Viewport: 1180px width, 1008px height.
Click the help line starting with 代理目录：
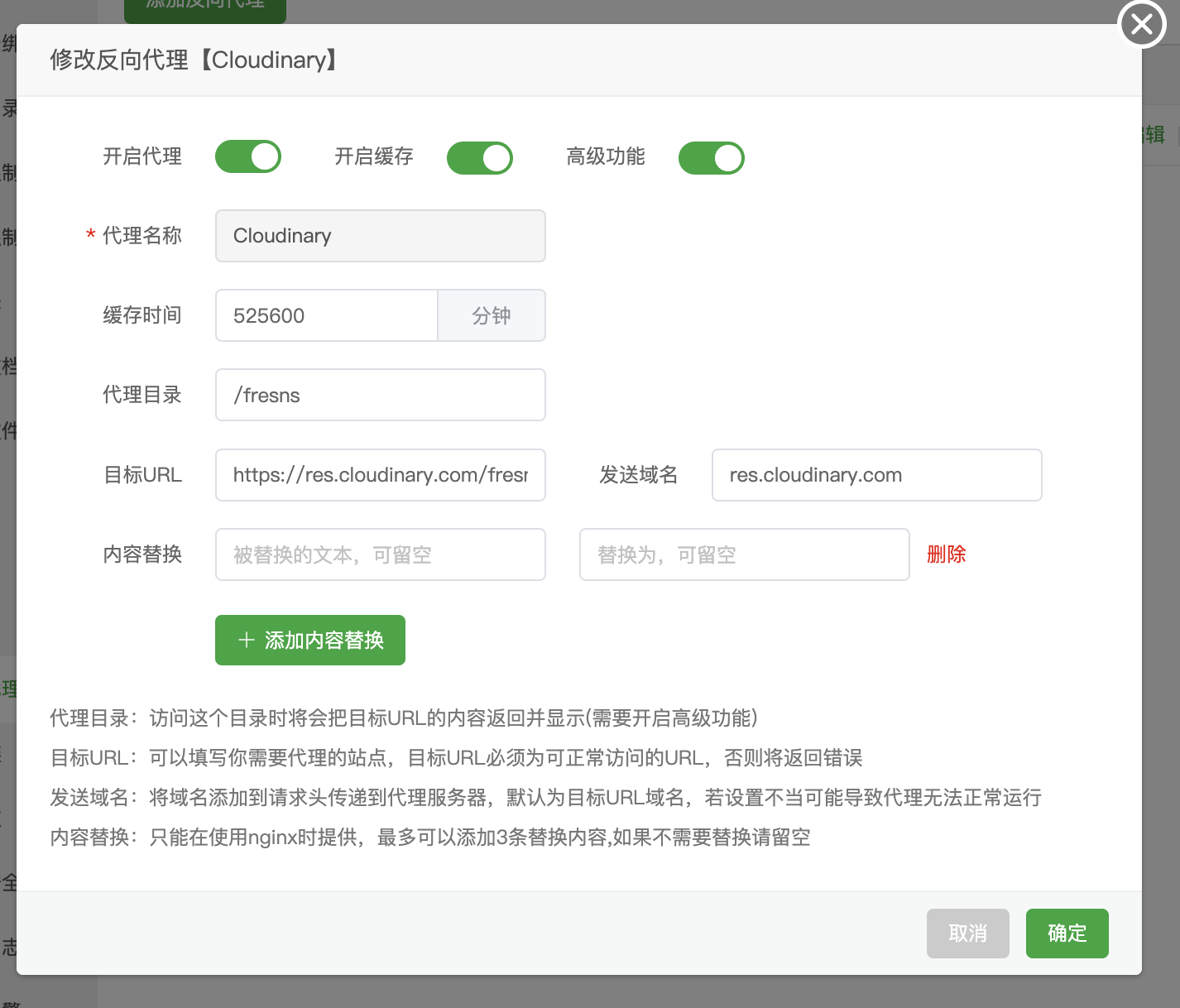click(x=404, y=718)
